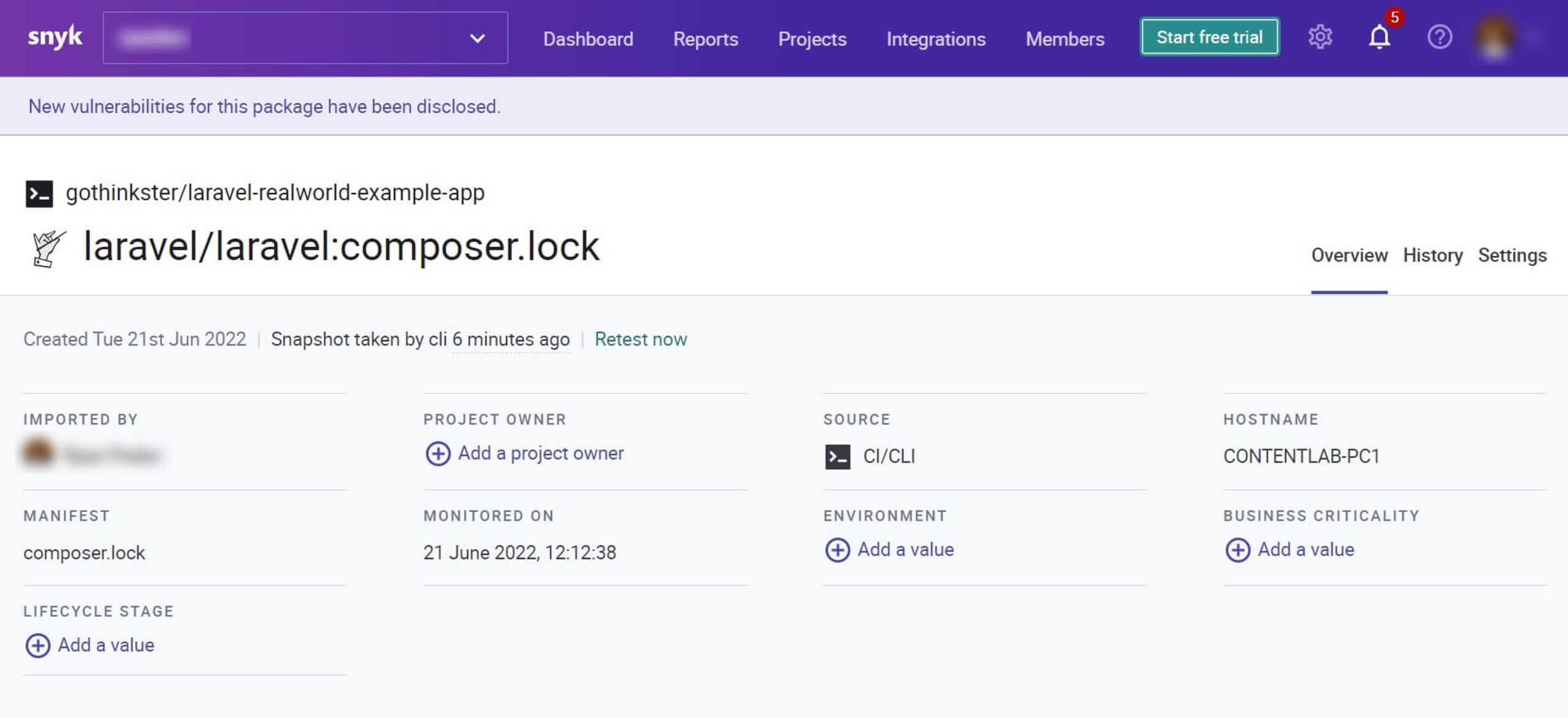Image resolution: width=1568 pixels, height=718 pixels.
Task: Go to Reports
Action: (x=706, y=39)
